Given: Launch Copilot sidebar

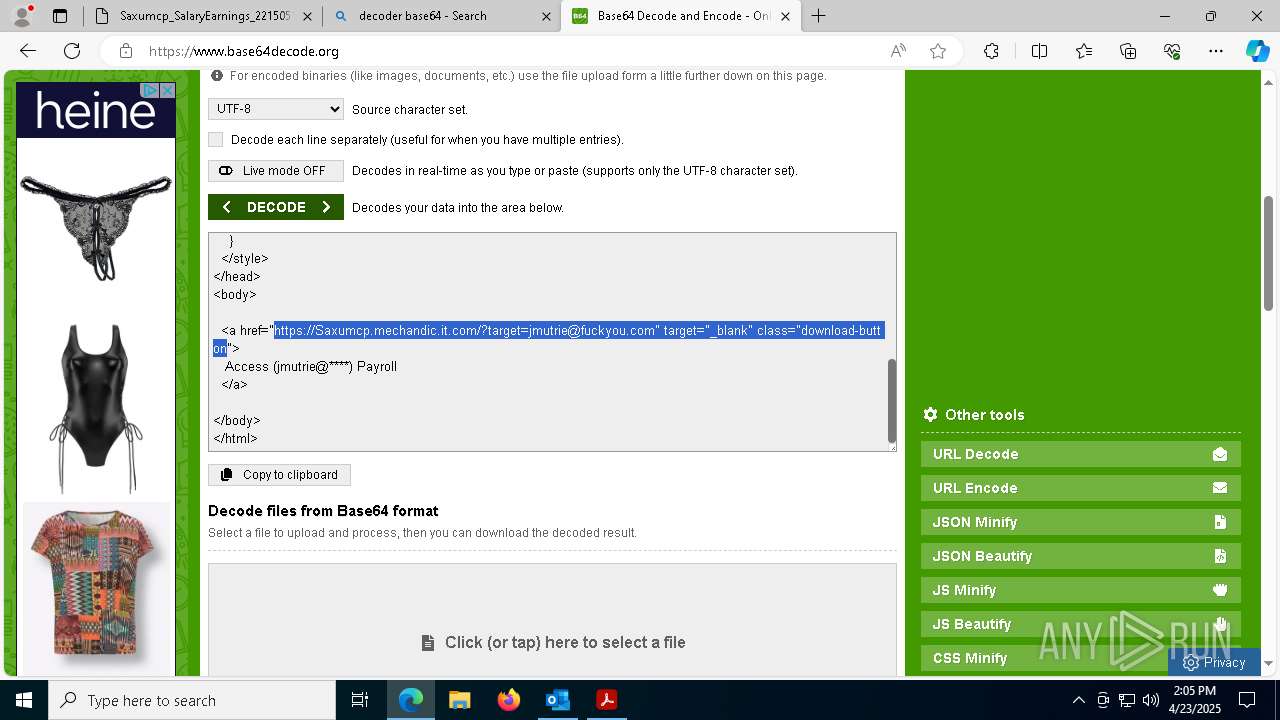Looking at the screenshot, I should (1257, 51).
